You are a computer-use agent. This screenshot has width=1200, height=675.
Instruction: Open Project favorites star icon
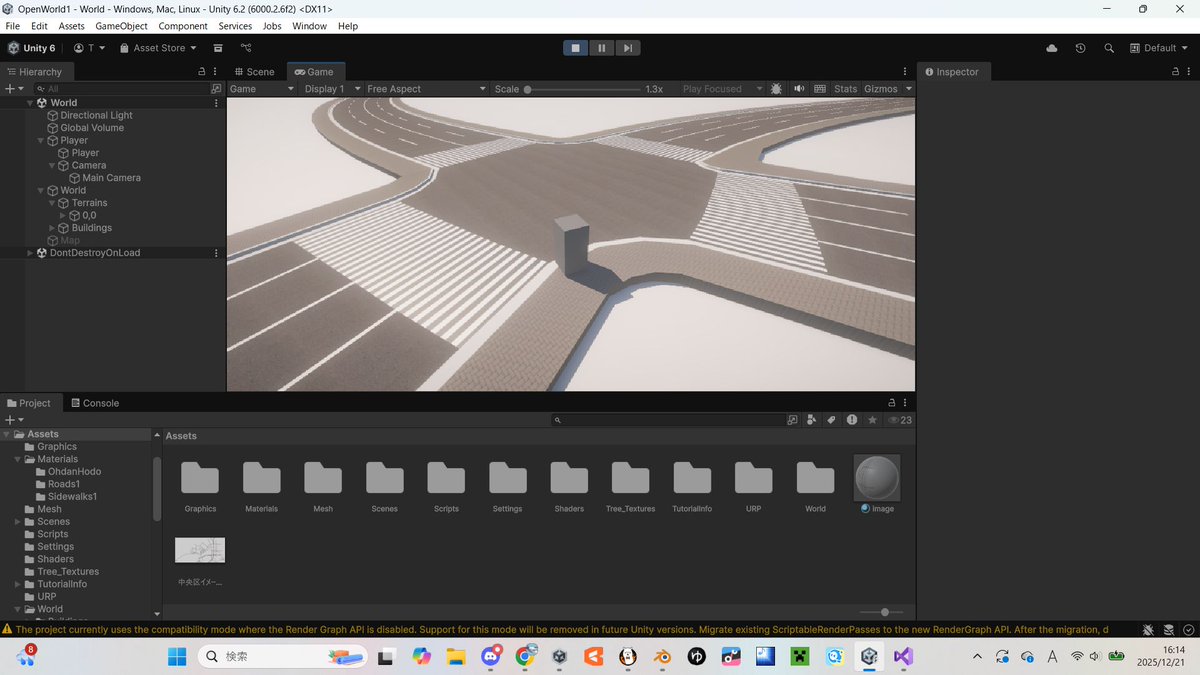pos(872,420)
